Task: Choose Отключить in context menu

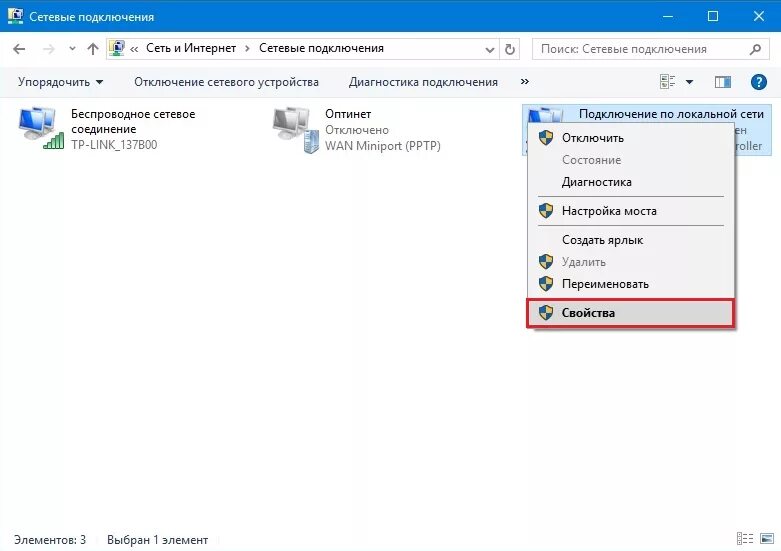Action: point(631,138)
